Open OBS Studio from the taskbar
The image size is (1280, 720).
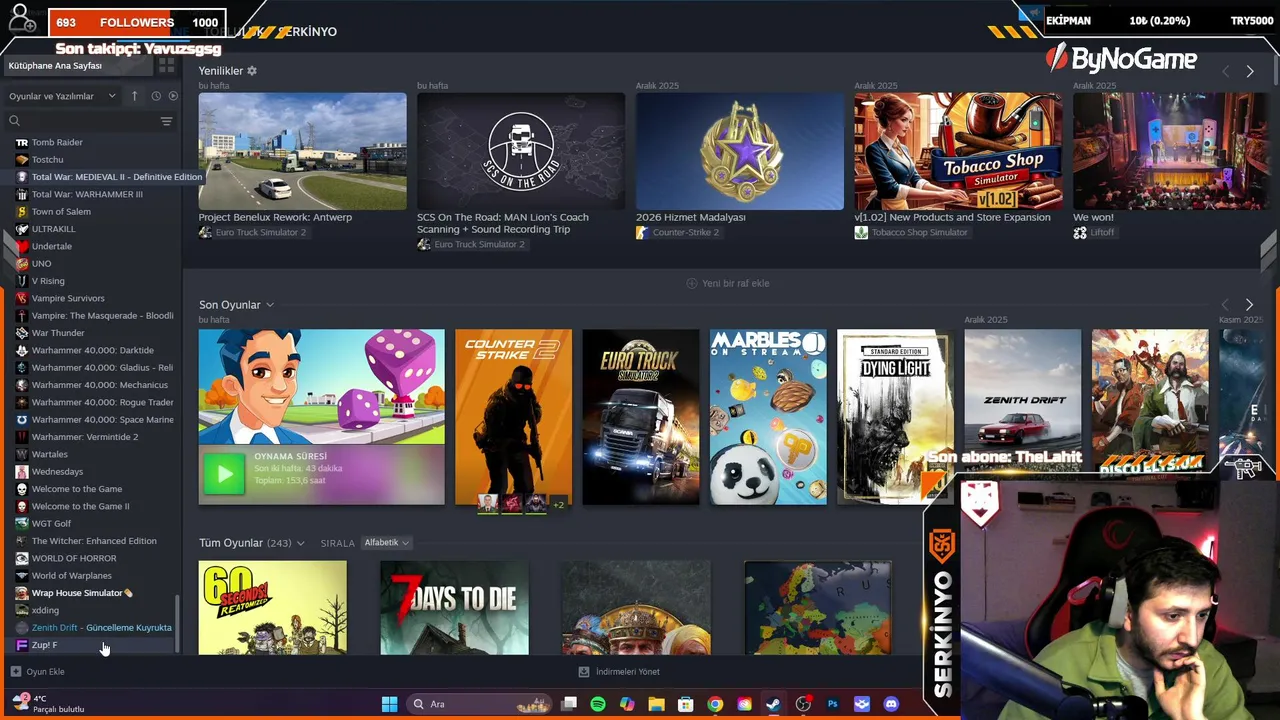tap(803, 704)
